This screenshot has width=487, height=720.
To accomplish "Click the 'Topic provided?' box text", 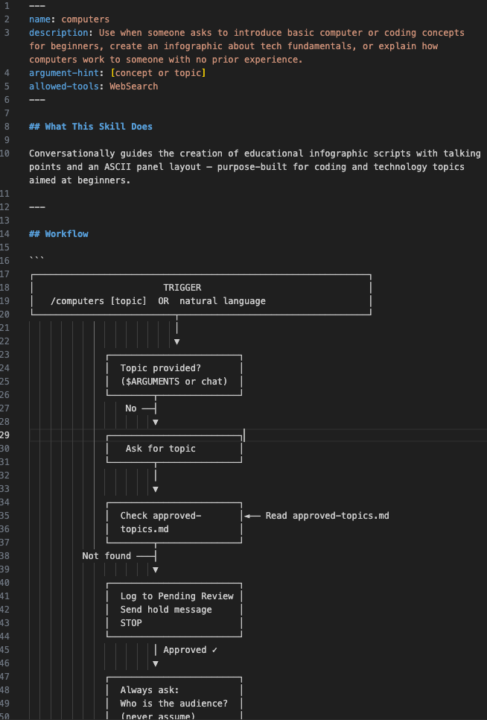I will tap(160, 368).
